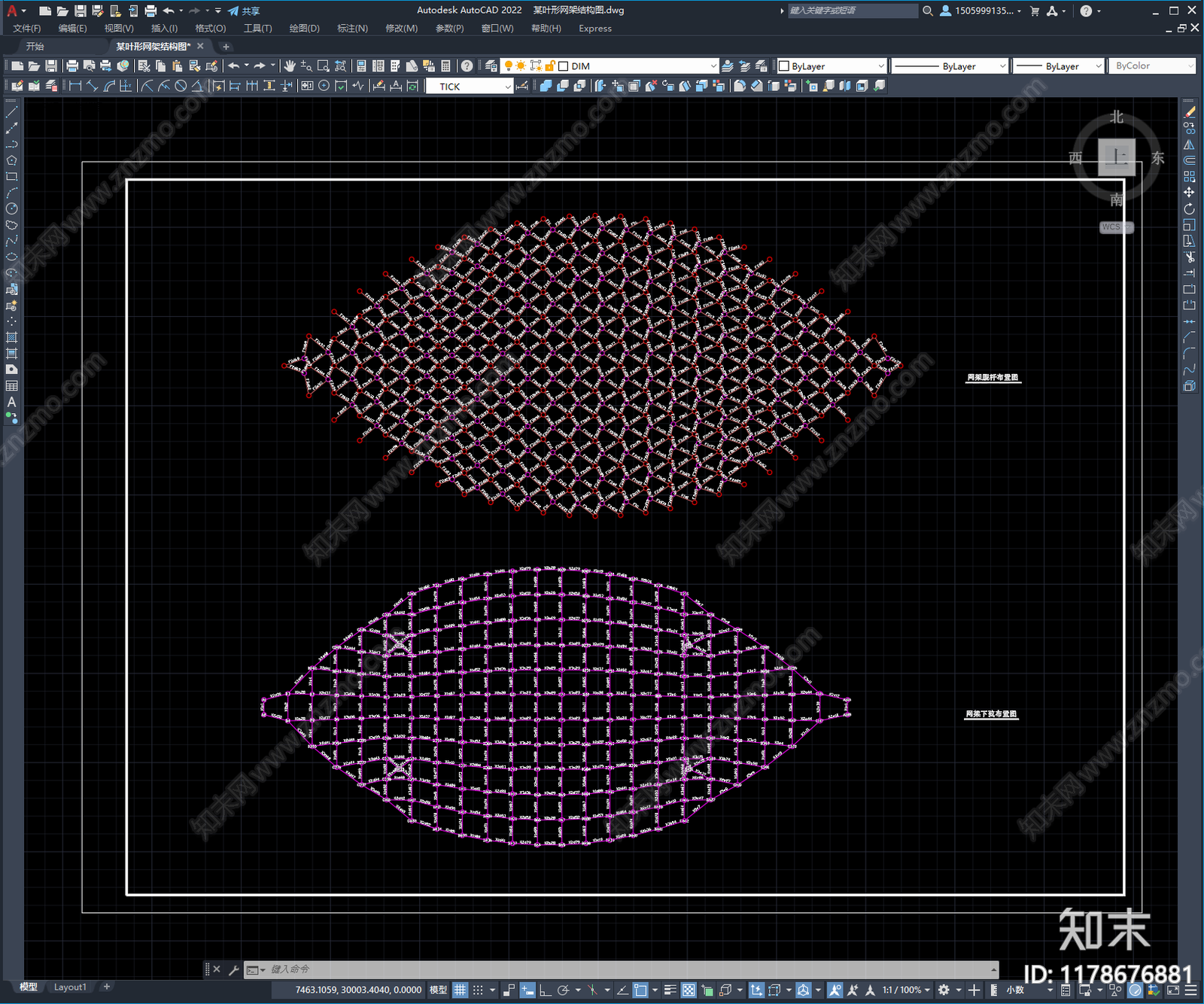This screenshot has width=1204, height=1004.
Task: Open the 文件(F) menu
Action: (x=27, y=29)
